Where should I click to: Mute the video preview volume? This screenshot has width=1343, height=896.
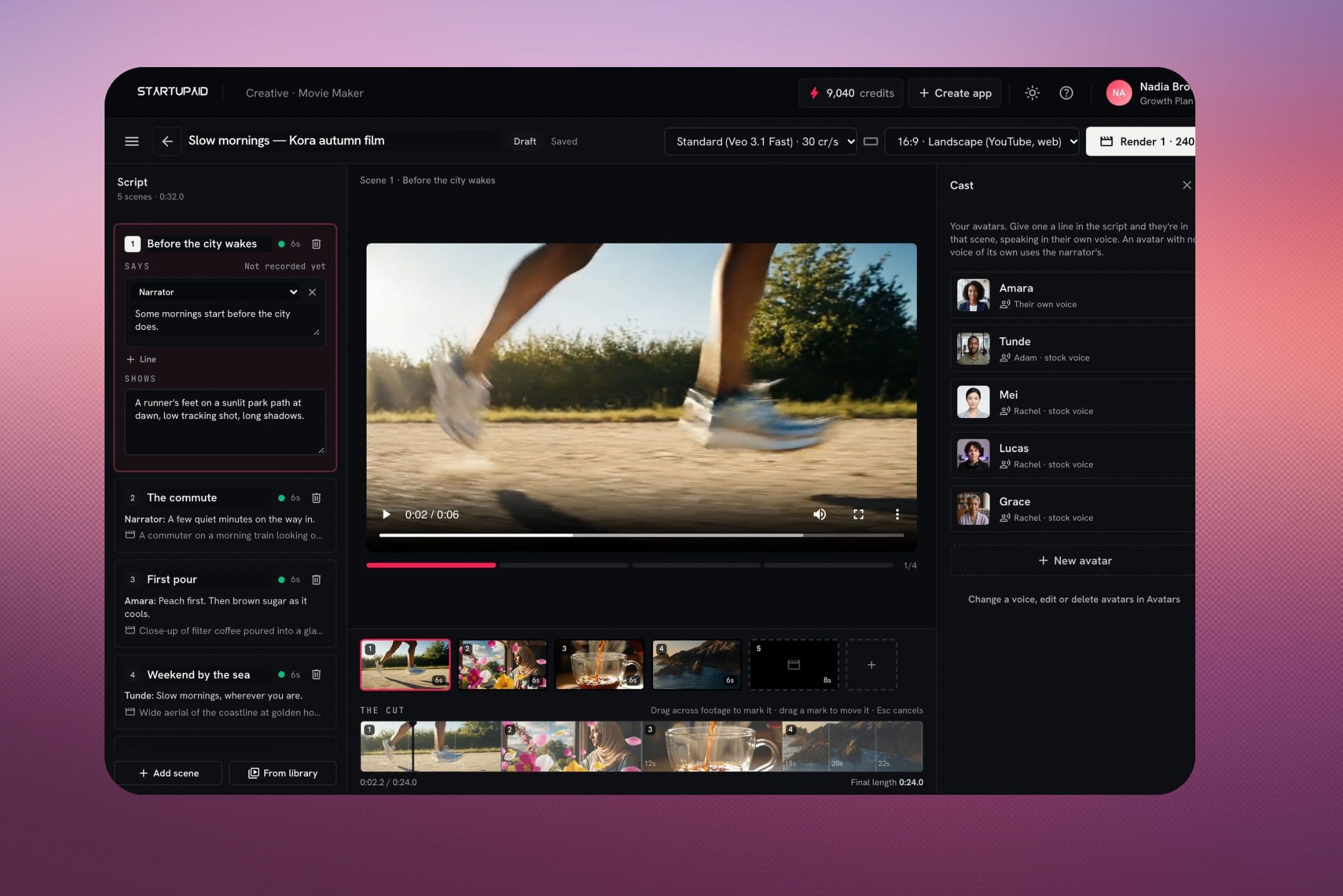click(x=819, y=515)
